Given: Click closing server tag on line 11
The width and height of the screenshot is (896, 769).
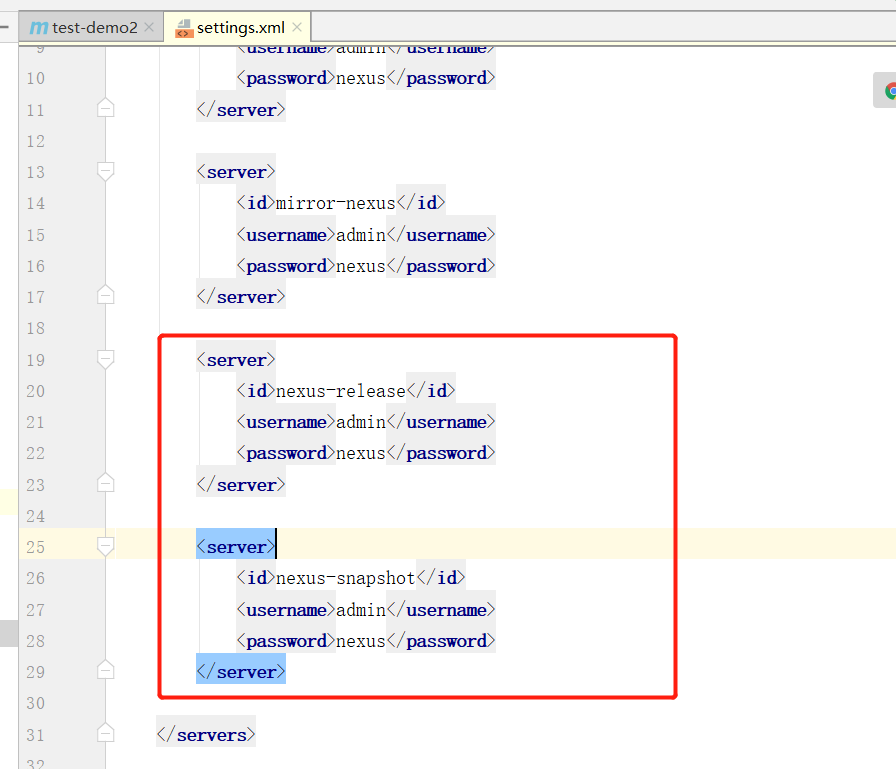Looking at the screenshot, I should click(241, 110).
